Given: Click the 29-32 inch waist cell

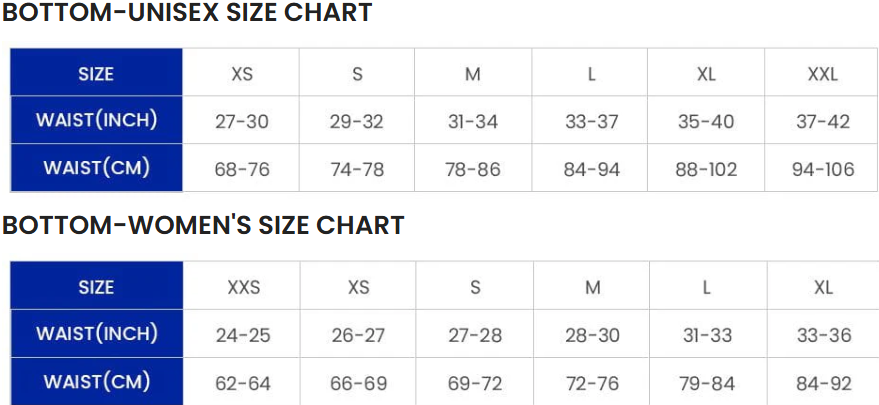Looking at the screenshot, I should (x=357, y=122).
